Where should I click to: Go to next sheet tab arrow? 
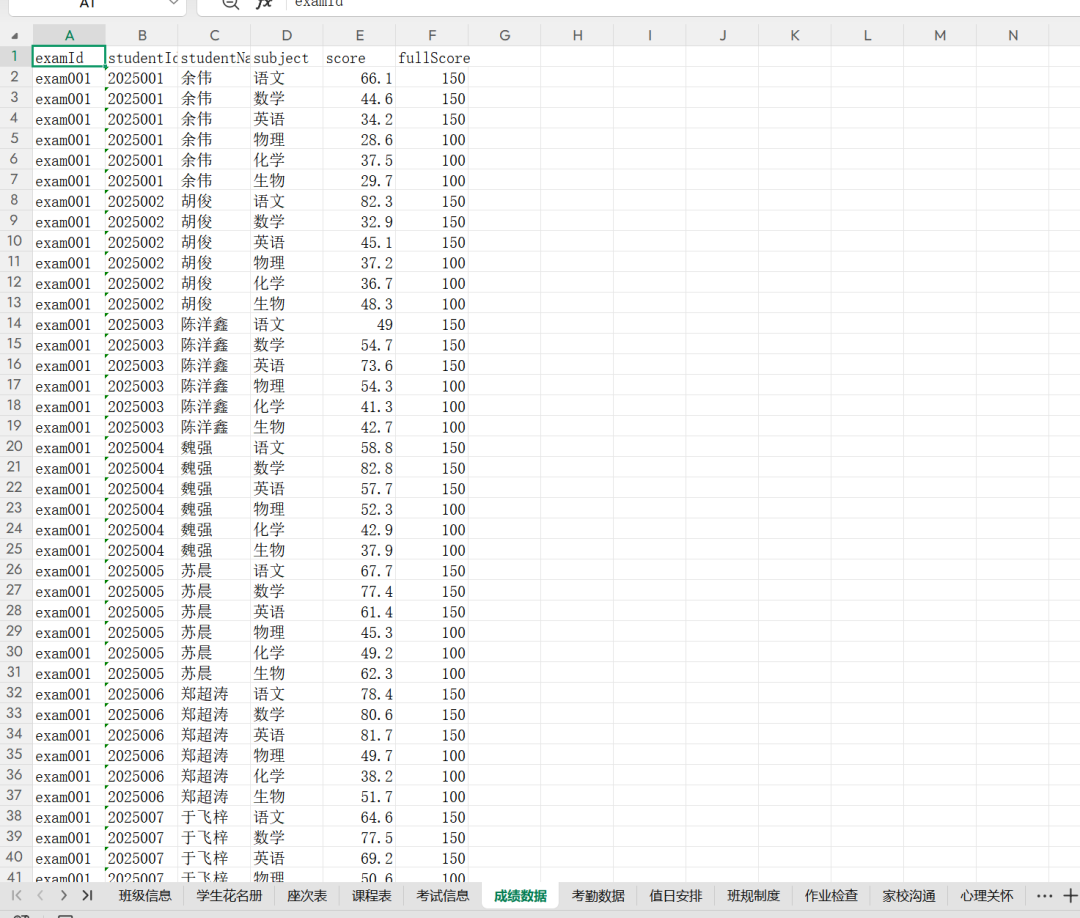pyautogui.click(x=63, y=895)
